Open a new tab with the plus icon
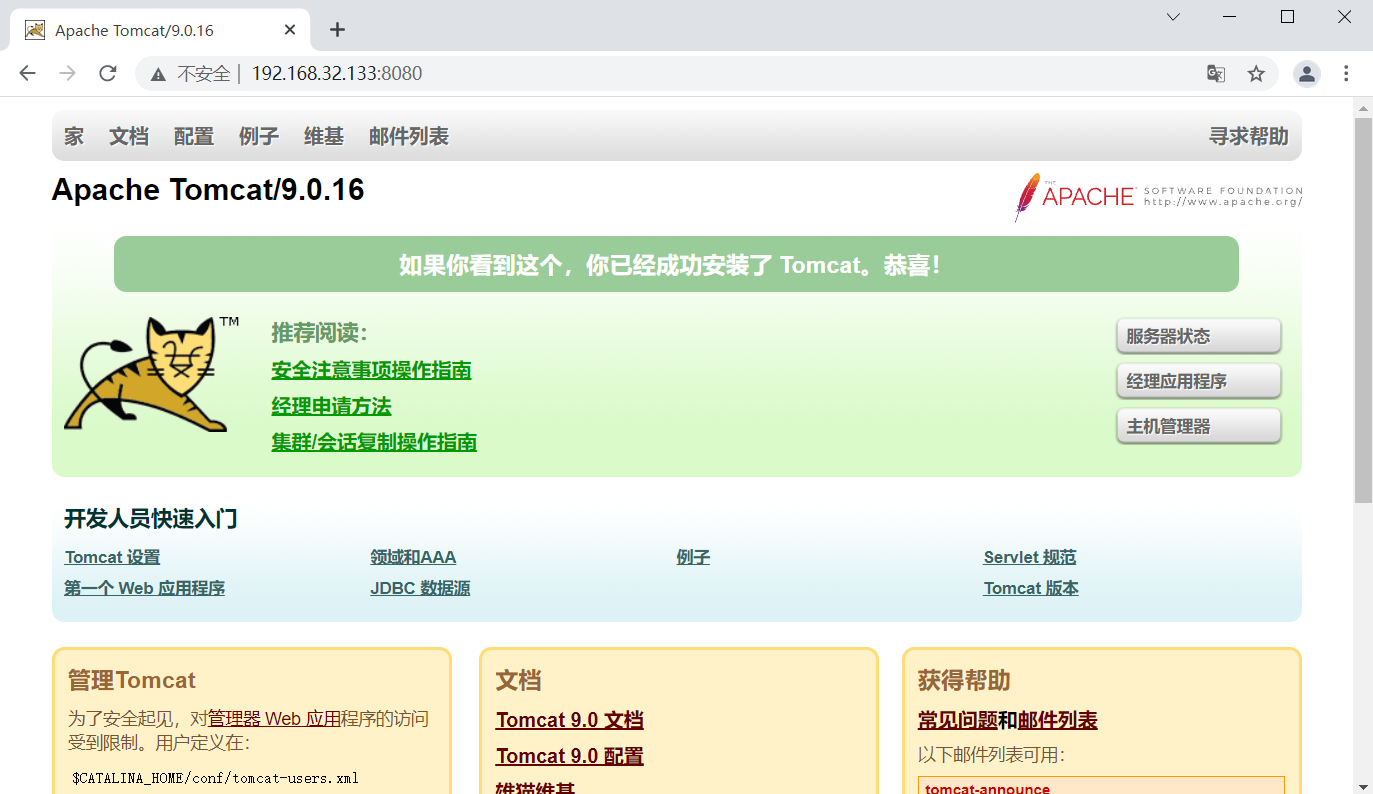 coord(337,29)
